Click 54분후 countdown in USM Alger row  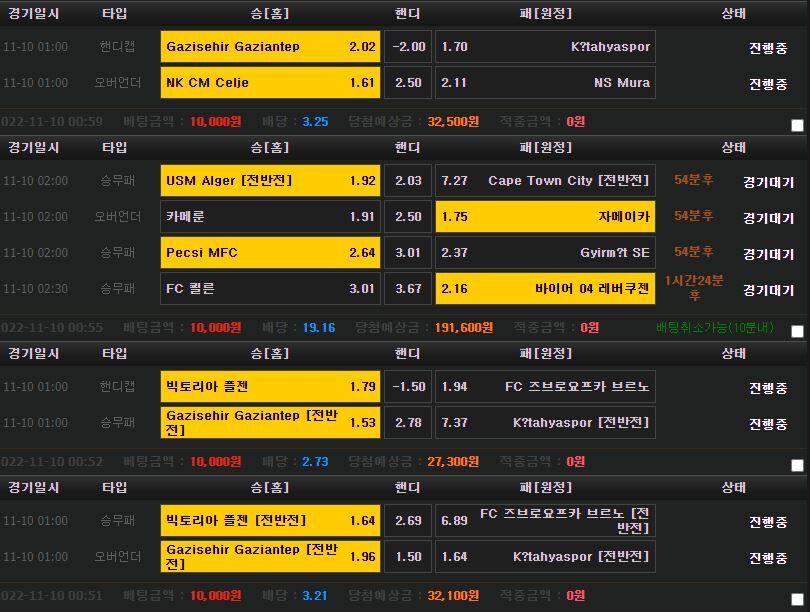(x=694, y=180)
